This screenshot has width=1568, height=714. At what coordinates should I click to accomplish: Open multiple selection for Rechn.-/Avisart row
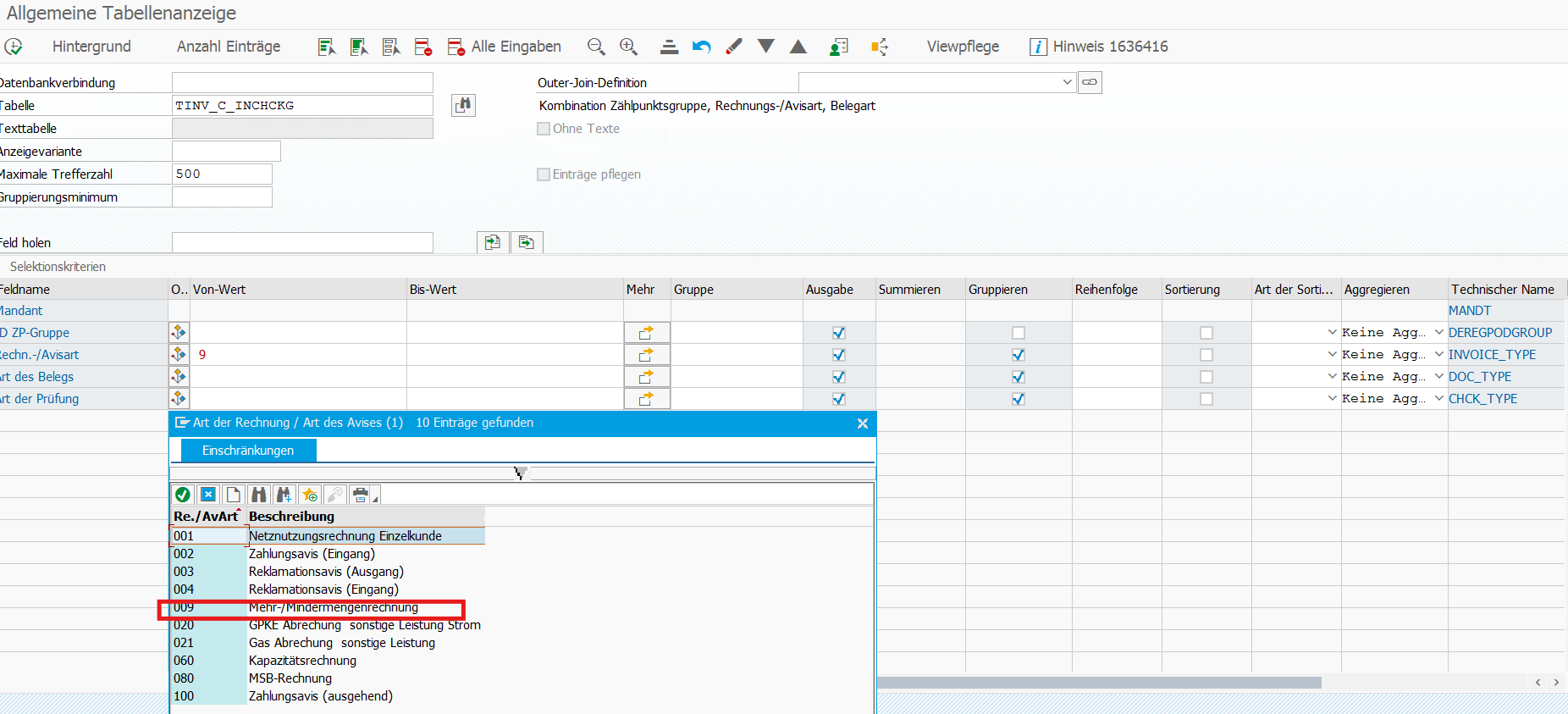pyautogui.click(x=647, y=355)
